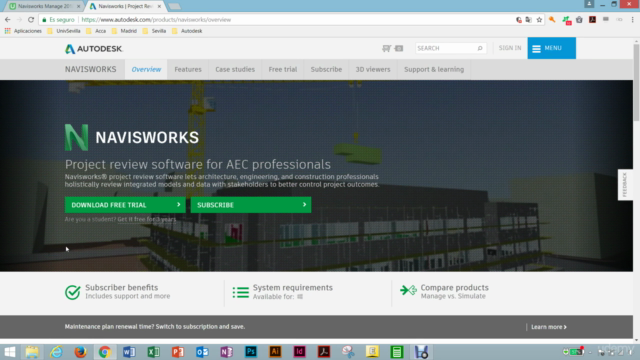Viewport: 640px width, 360px height.
Task: Click the green extension with red badge
Action: [x=566, y=20]
